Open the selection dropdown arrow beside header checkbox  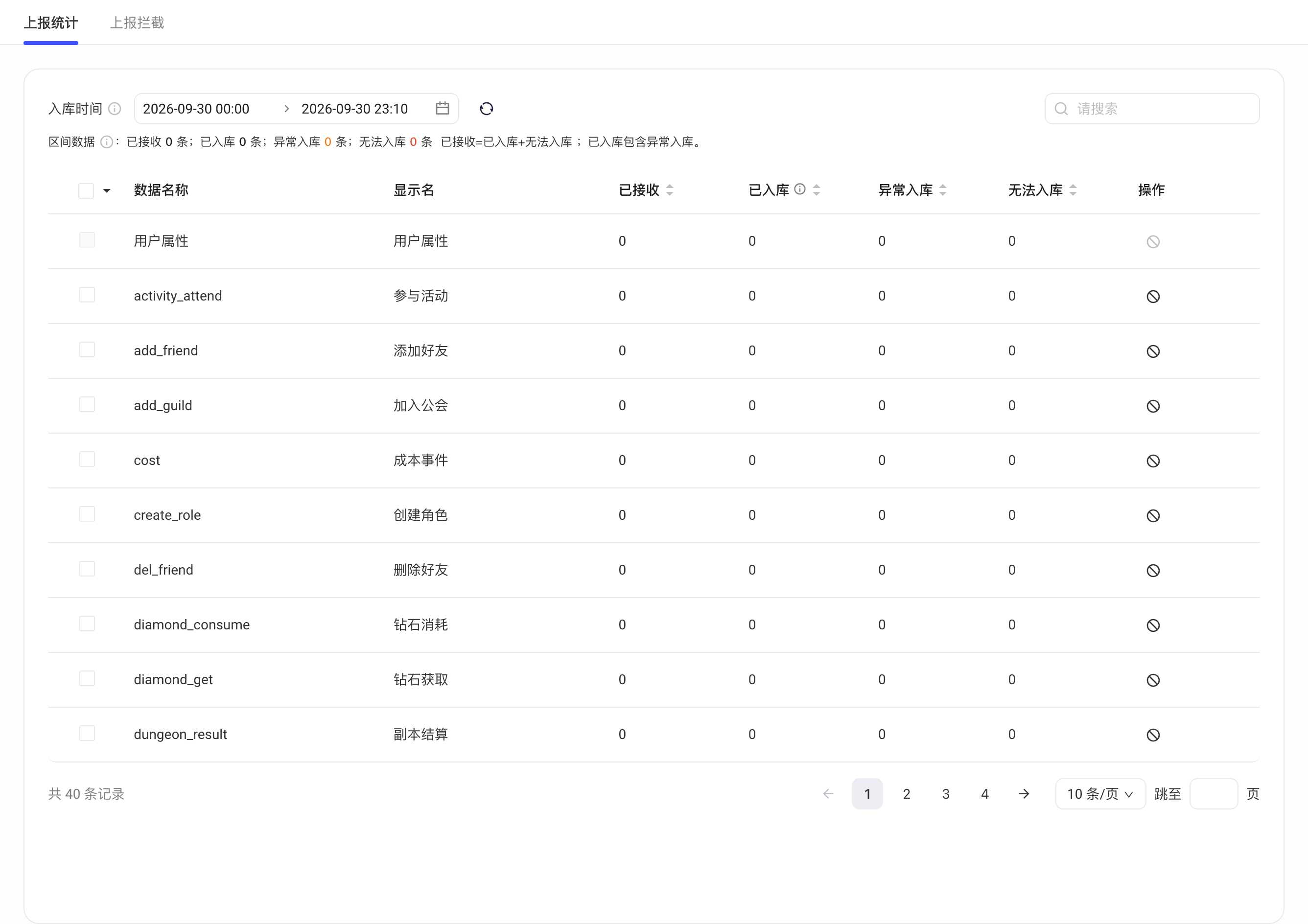tap(107, 191)
